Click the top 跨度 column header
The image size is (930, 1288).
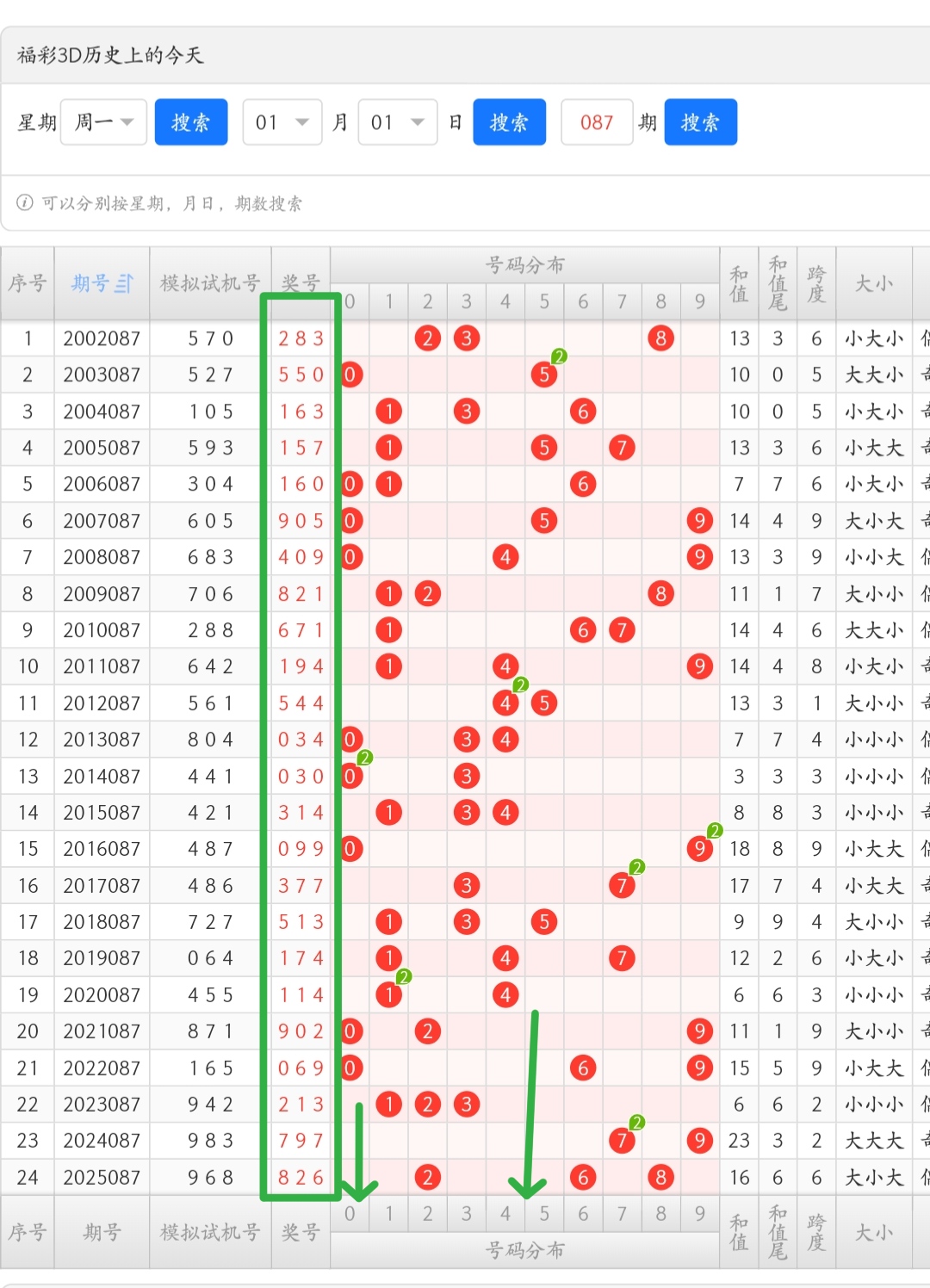pos(816,283)
